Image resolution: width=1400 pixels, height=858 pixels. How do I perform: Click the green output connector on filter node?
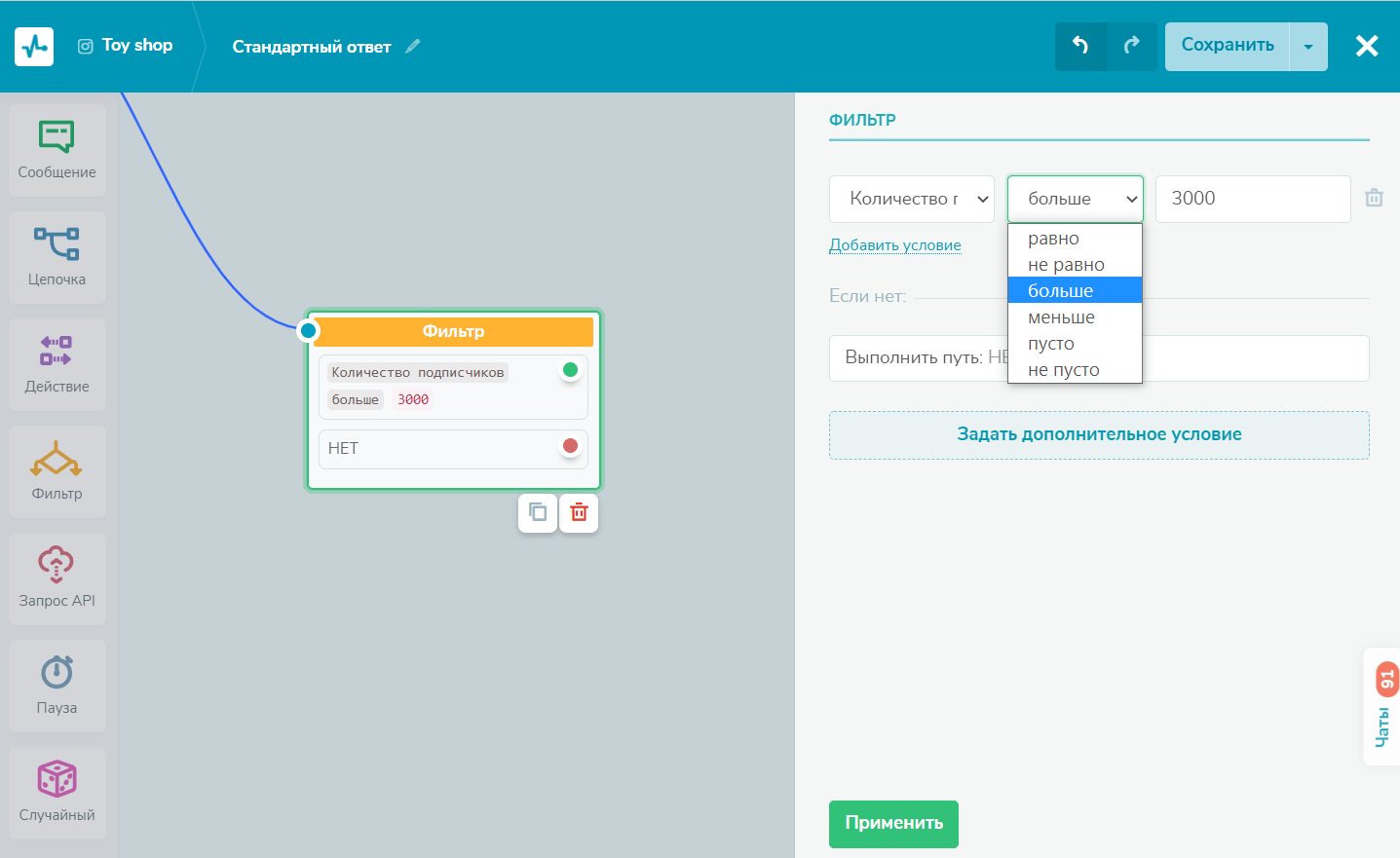pos(570,370)
